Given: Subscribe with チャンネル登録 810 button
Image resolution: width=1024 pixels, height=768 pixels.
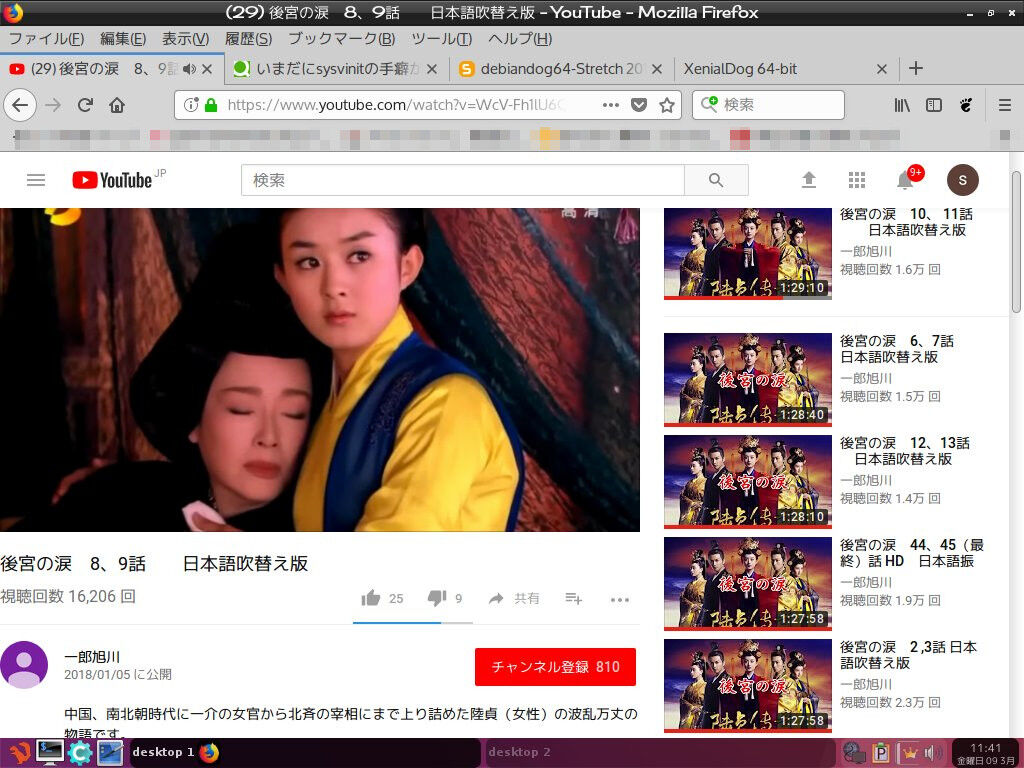Looking at the screenshot, I should point(555,667).
